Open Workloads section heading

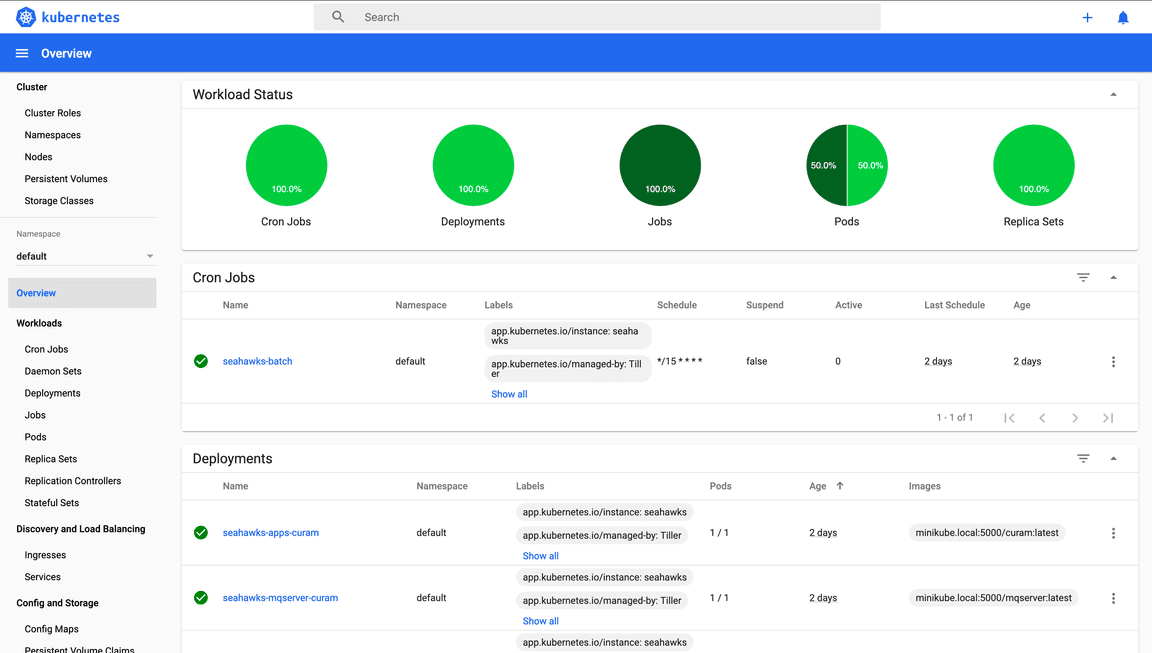pyautogui.click(x=39, y=323)
